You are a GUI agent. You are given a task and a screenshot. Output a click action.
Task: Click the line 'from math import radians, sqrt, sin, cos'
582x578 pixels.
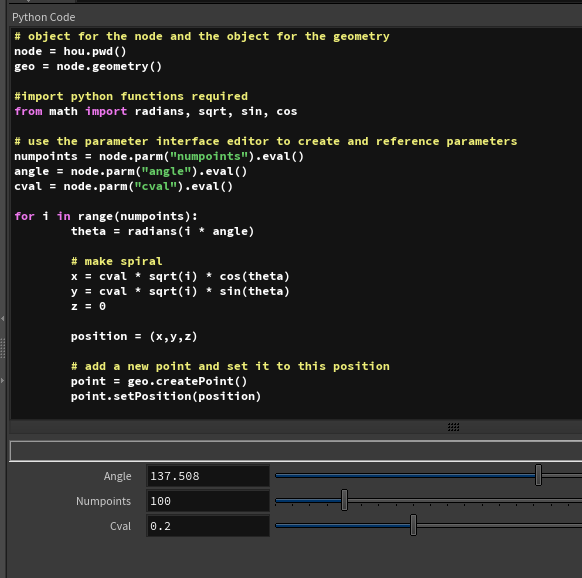pos(156,111)
